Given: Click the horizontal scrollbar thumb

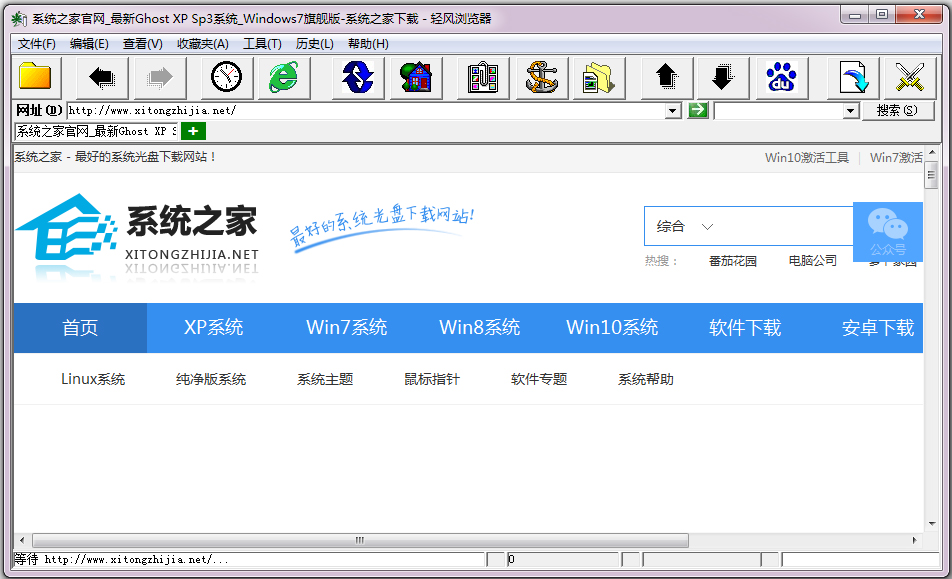Looking at the screenshot, I should click(360, 540).
